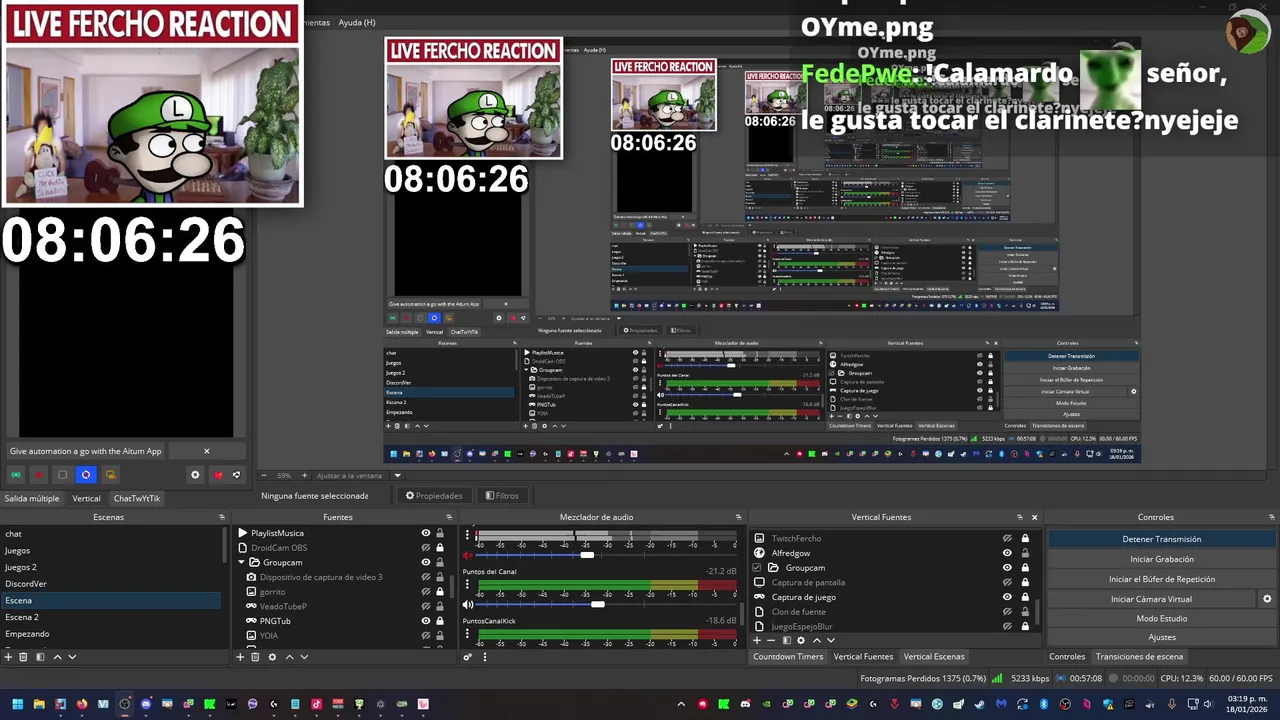
Task: Undock the Mezclador de audio panel
Action: 739,517
